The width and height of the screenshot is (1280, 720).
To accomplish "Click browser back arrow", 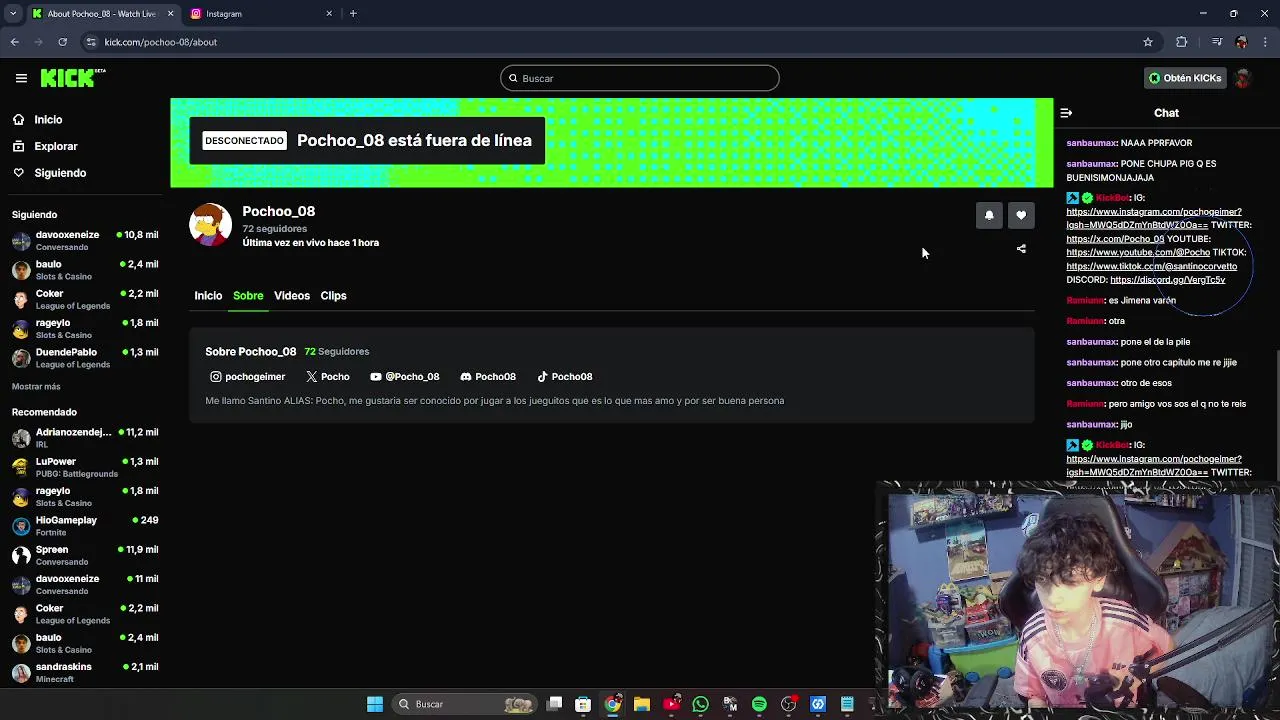I will click(15, 42).
